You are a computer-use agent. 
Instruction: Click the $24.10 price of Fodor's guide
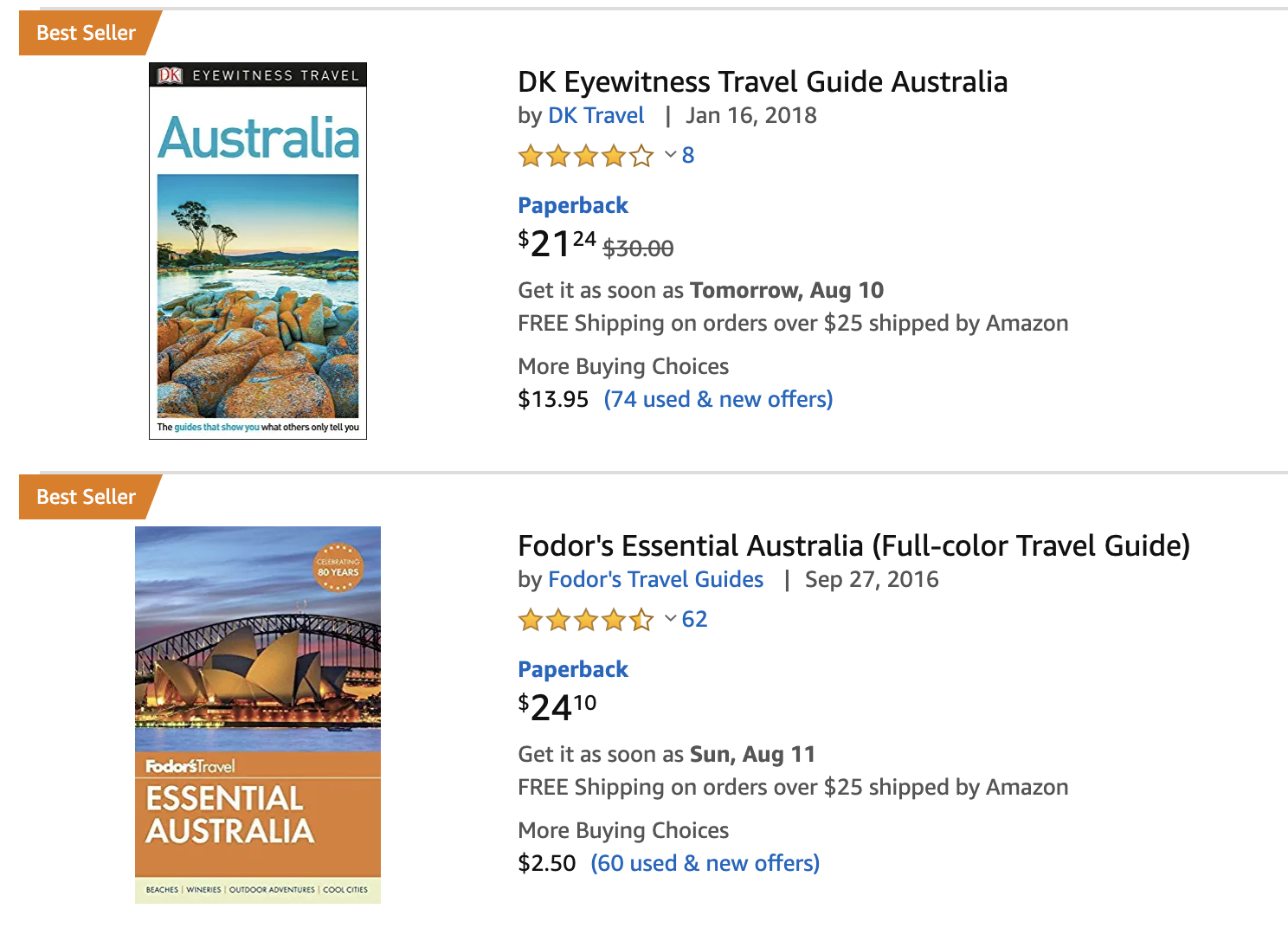pos(557,707)
